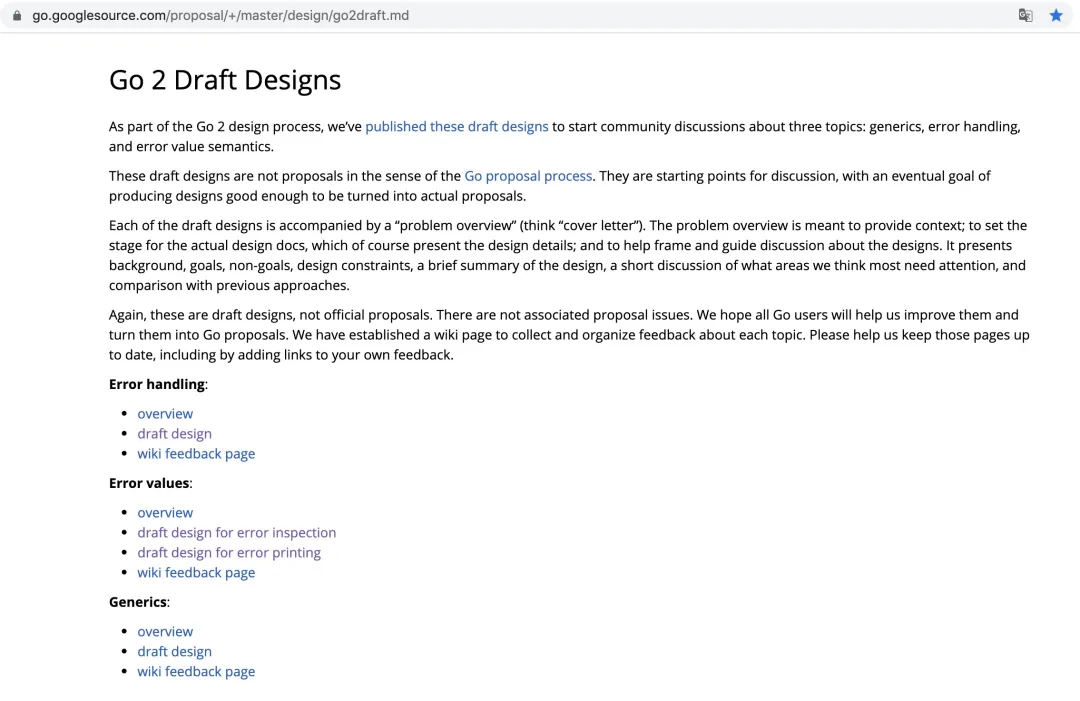Click the "Error values" section label
The width and height of the screenshot is (1080, 701).
click(x=149, y=483)
